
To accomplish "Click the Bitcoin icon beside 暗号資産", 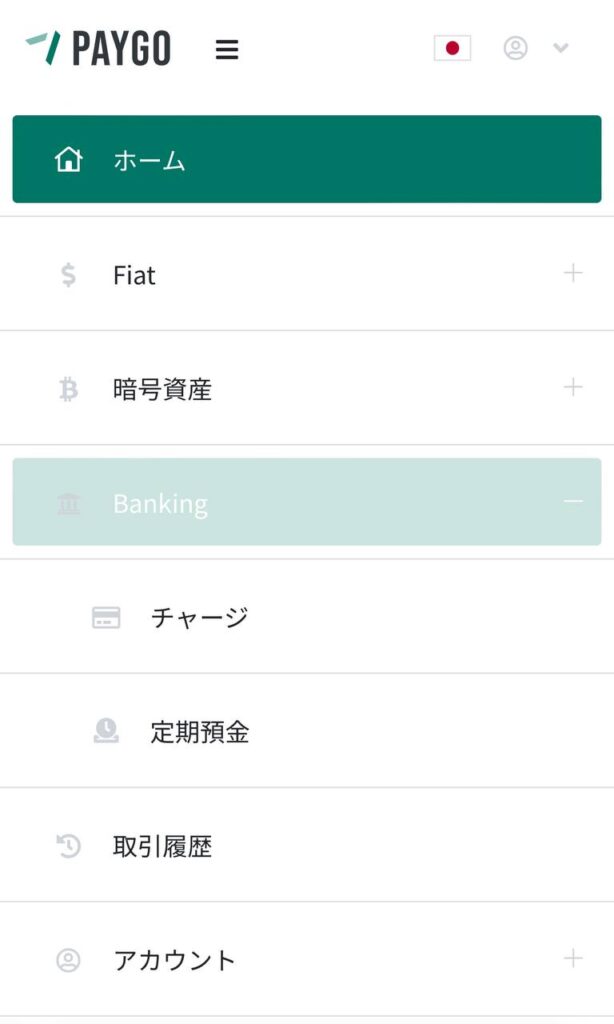I will [68, 389].
